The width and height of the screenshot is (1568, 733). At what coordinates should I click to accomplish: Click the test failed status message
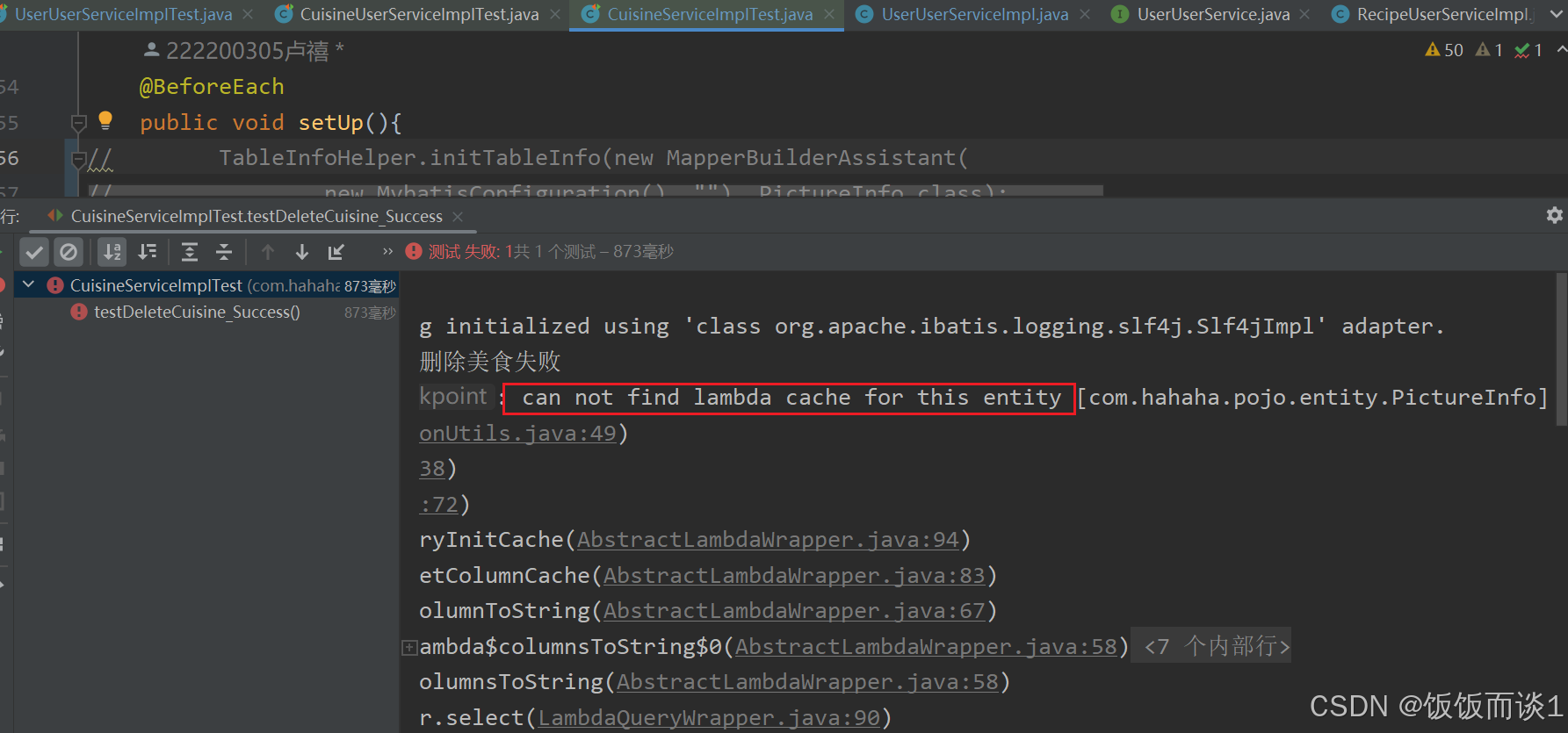tap(551, 252)
